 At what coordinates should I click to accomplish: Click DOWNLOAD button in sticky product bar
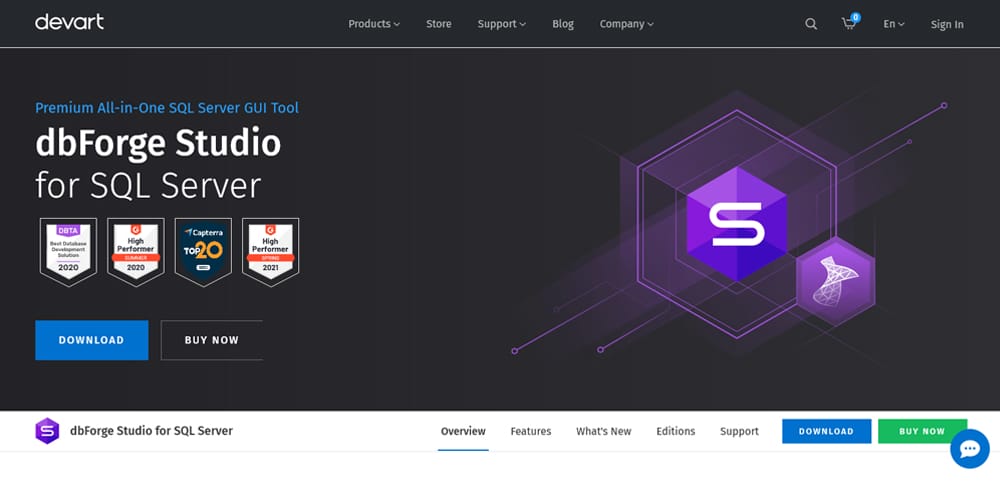(x=827, y=431)
